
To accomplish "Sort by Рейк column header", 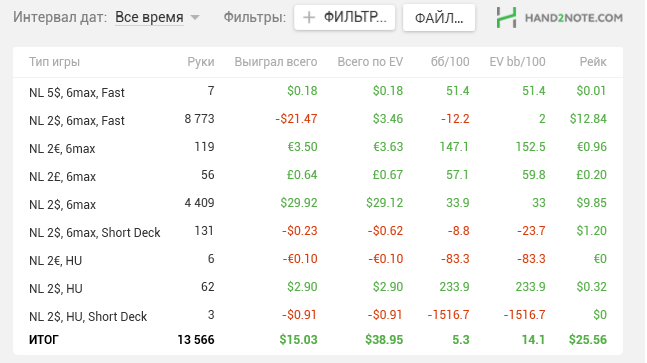I will coord(593,62).
